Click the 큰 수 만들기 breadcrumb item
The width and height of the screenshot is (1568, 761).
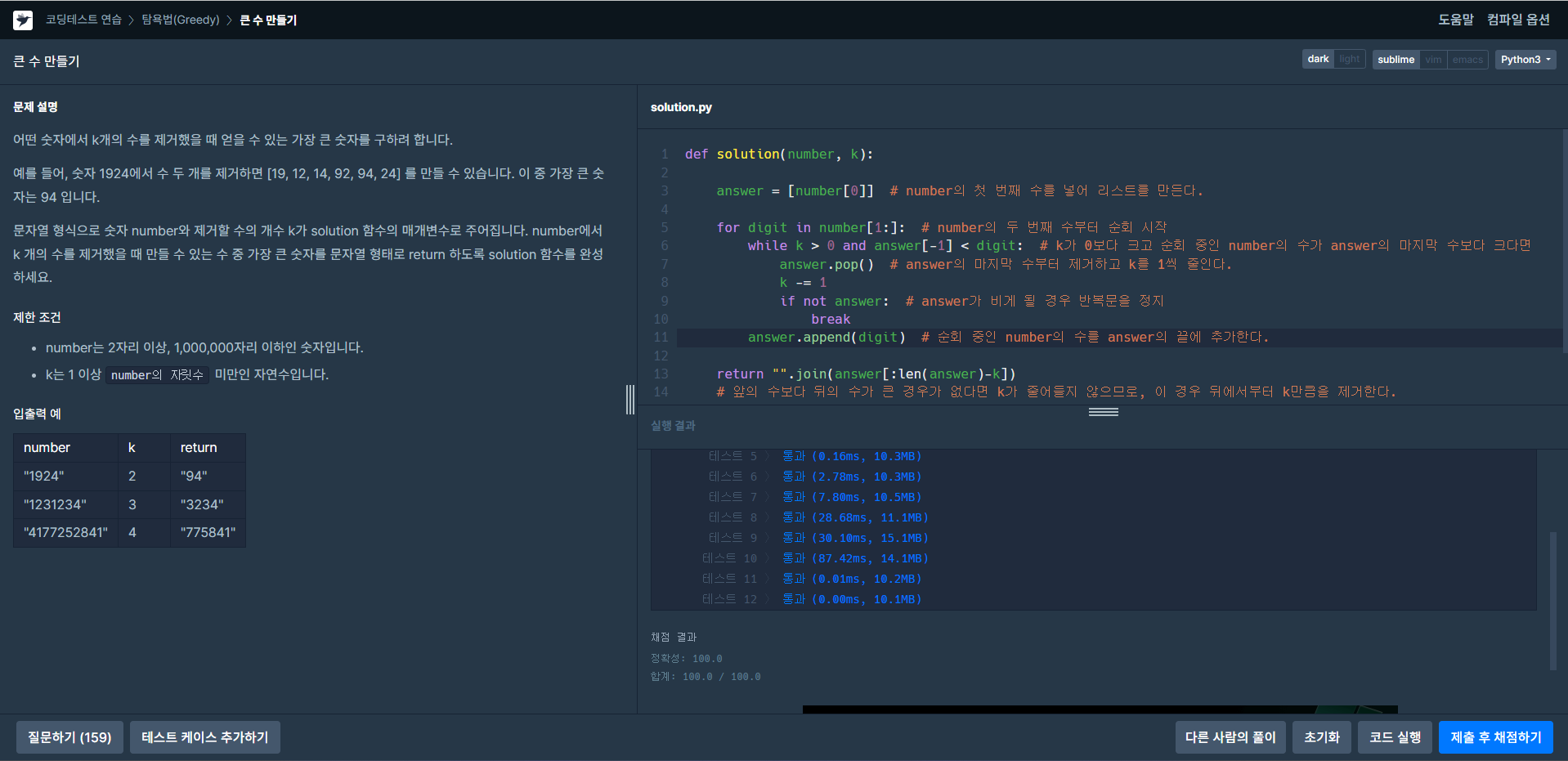pyautogui.click(x=268, y=20)
